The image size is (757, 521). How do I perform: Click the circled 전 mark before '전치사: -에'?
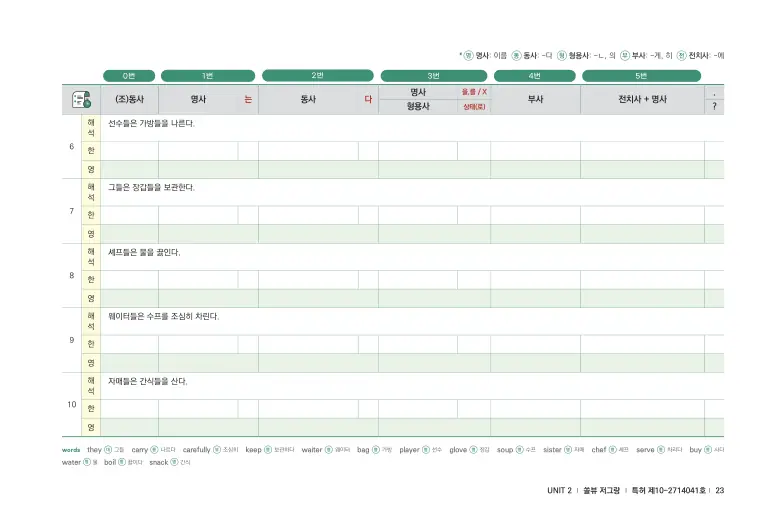[681, 56]
